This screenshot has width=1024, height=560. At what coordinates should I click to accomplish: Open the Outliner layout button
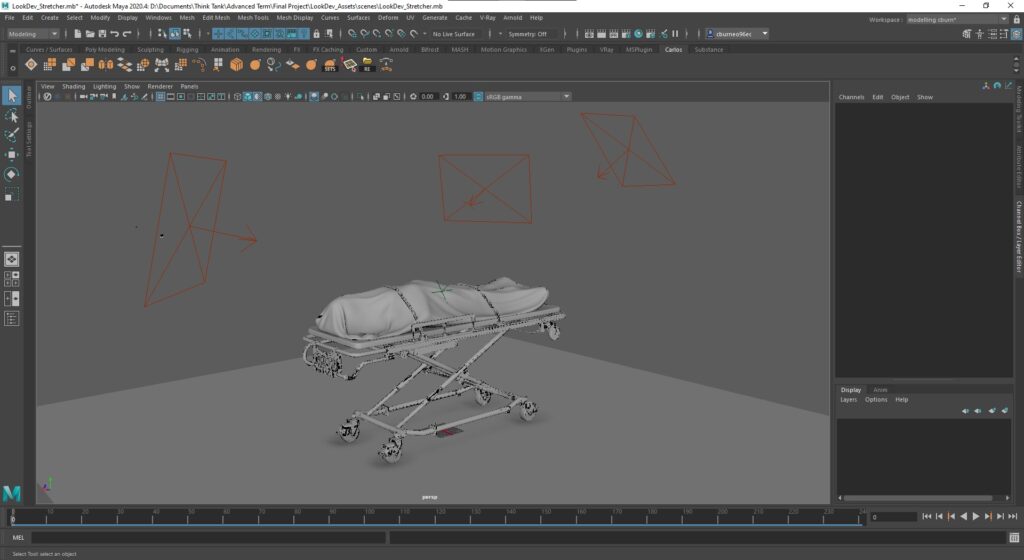(x=11, y=319)
